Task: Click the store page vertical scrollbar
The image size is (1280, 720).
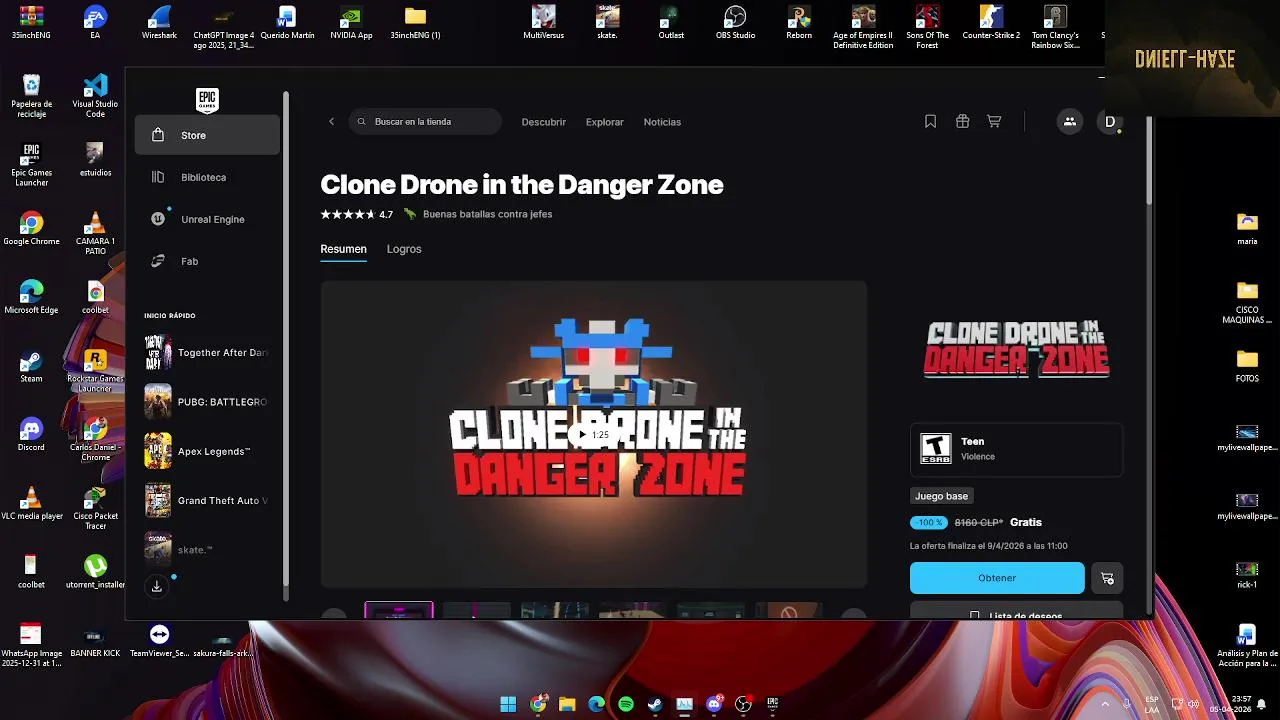Action: pyautogui.click(x=1149, y=160)
